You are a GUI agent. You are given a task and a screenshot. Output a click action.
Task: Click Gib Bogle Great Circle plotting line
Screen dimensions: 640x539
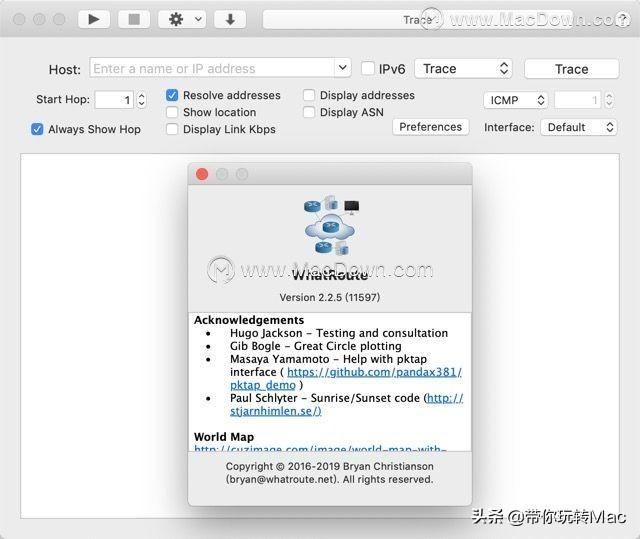tap(316, 346)
